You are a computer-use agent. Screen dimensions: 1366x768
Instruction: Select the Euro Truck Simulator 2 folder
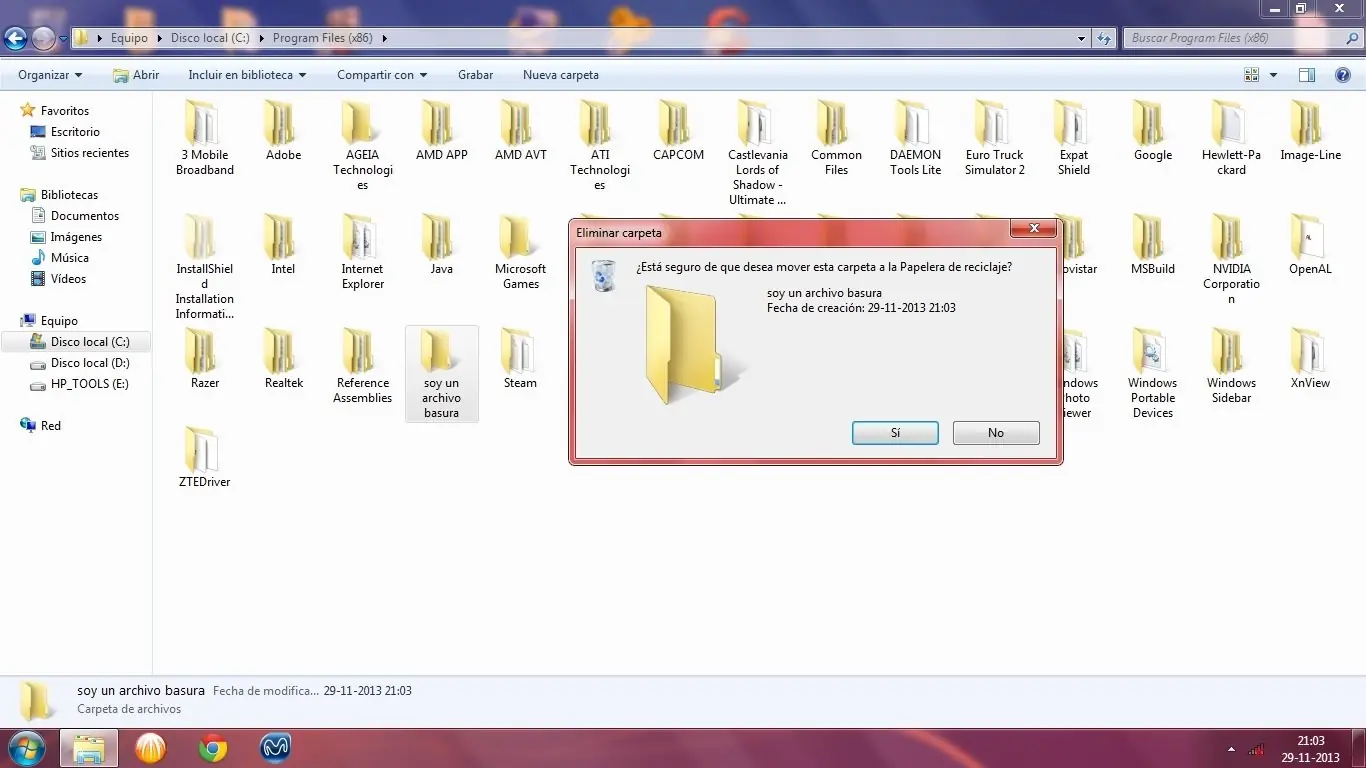point(995,138)
